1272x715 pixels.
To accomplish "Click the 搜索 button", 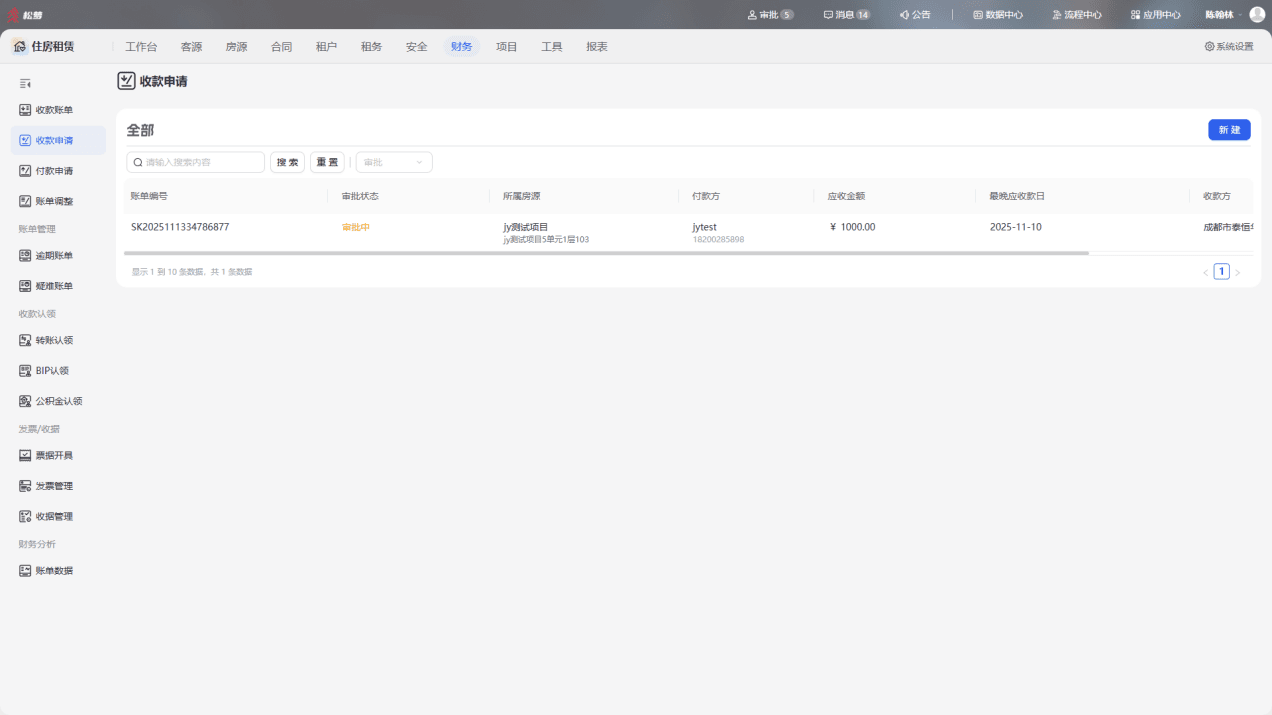I will click(x=287, y=162).
